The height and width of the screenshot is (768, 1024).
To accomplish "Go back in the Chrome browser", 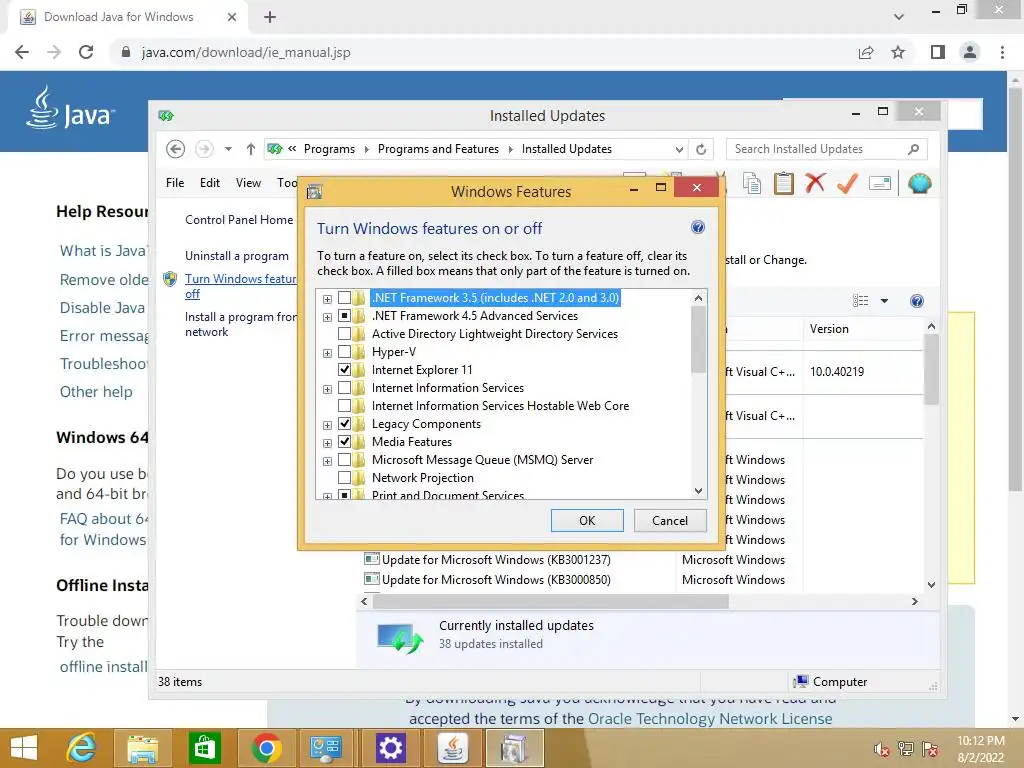I will pyautogui.click(x=22, y=52).
